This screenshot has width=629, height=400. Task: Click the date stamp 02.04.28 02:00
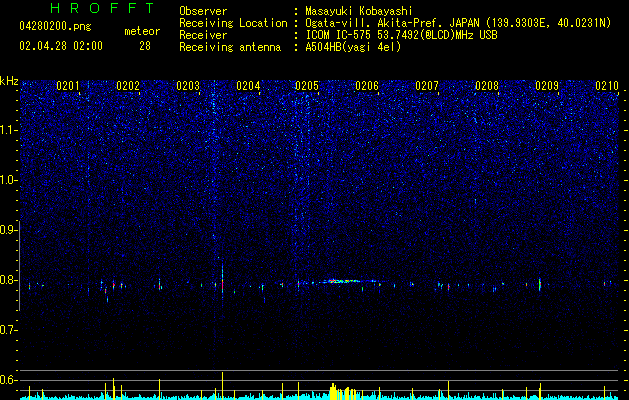click(x=61, y=46)
